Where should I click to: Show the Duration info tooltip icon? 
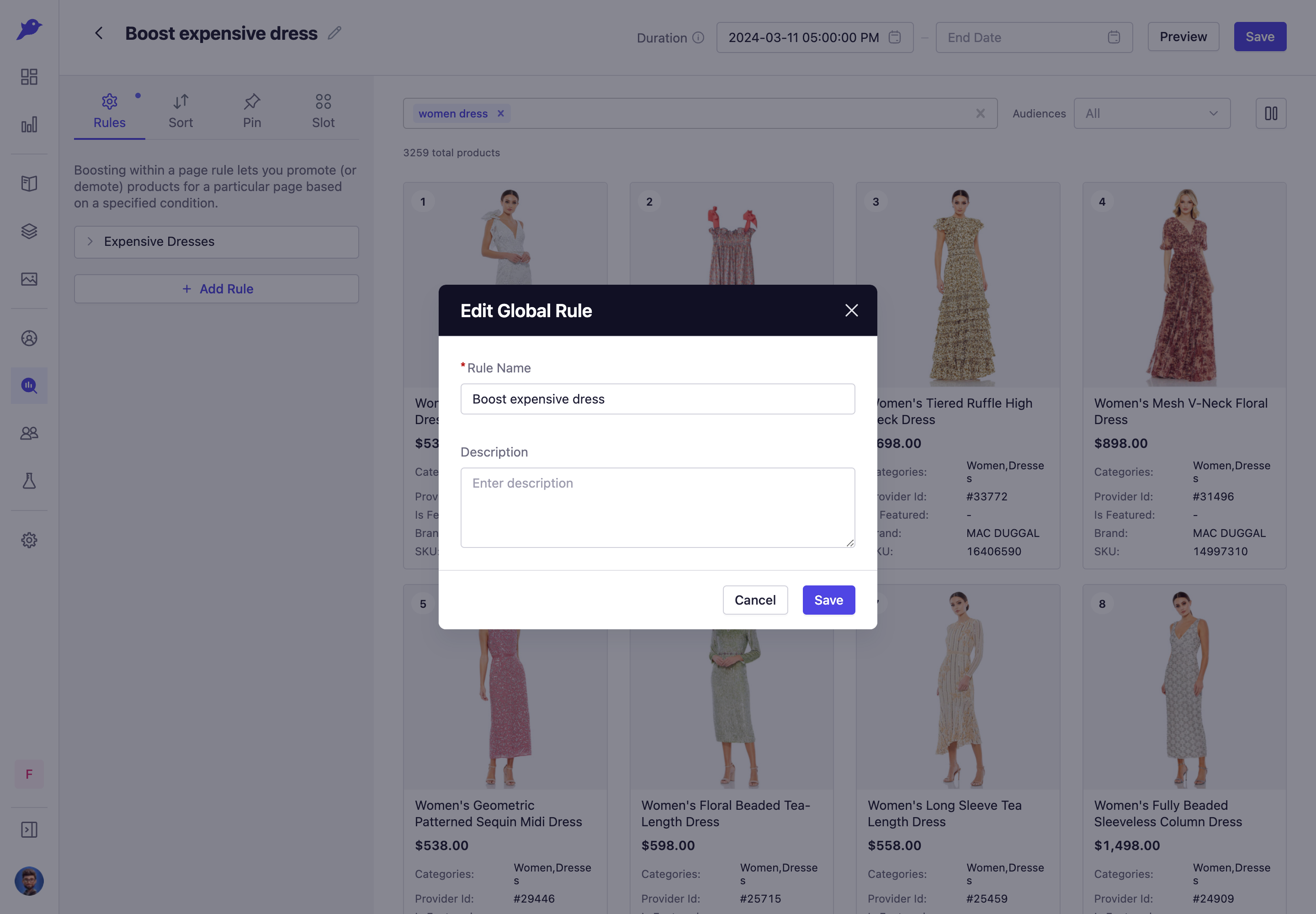[698, 37]
